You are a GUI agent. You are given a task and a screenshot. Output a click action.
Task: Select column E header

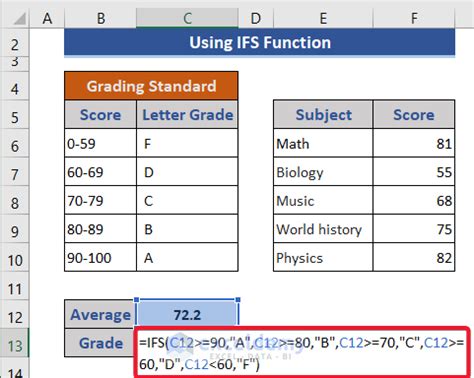pos(323,18)
